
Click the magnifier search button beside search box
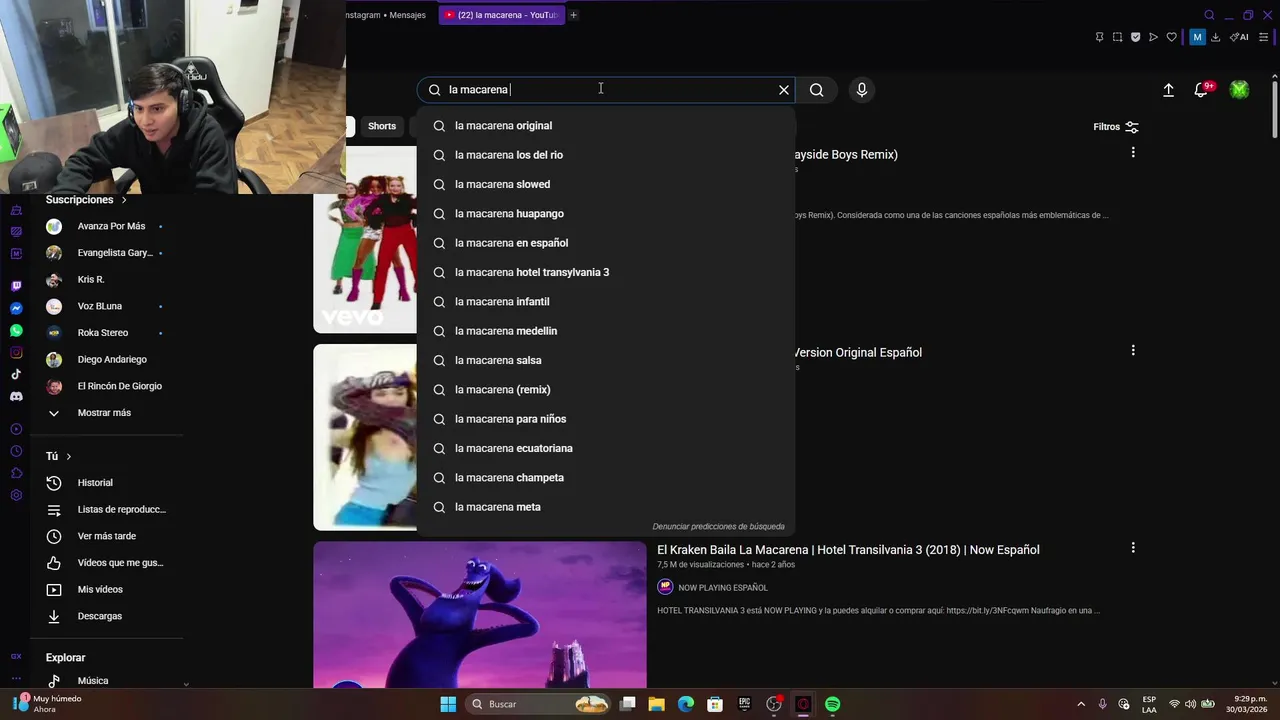coord(817,90)
